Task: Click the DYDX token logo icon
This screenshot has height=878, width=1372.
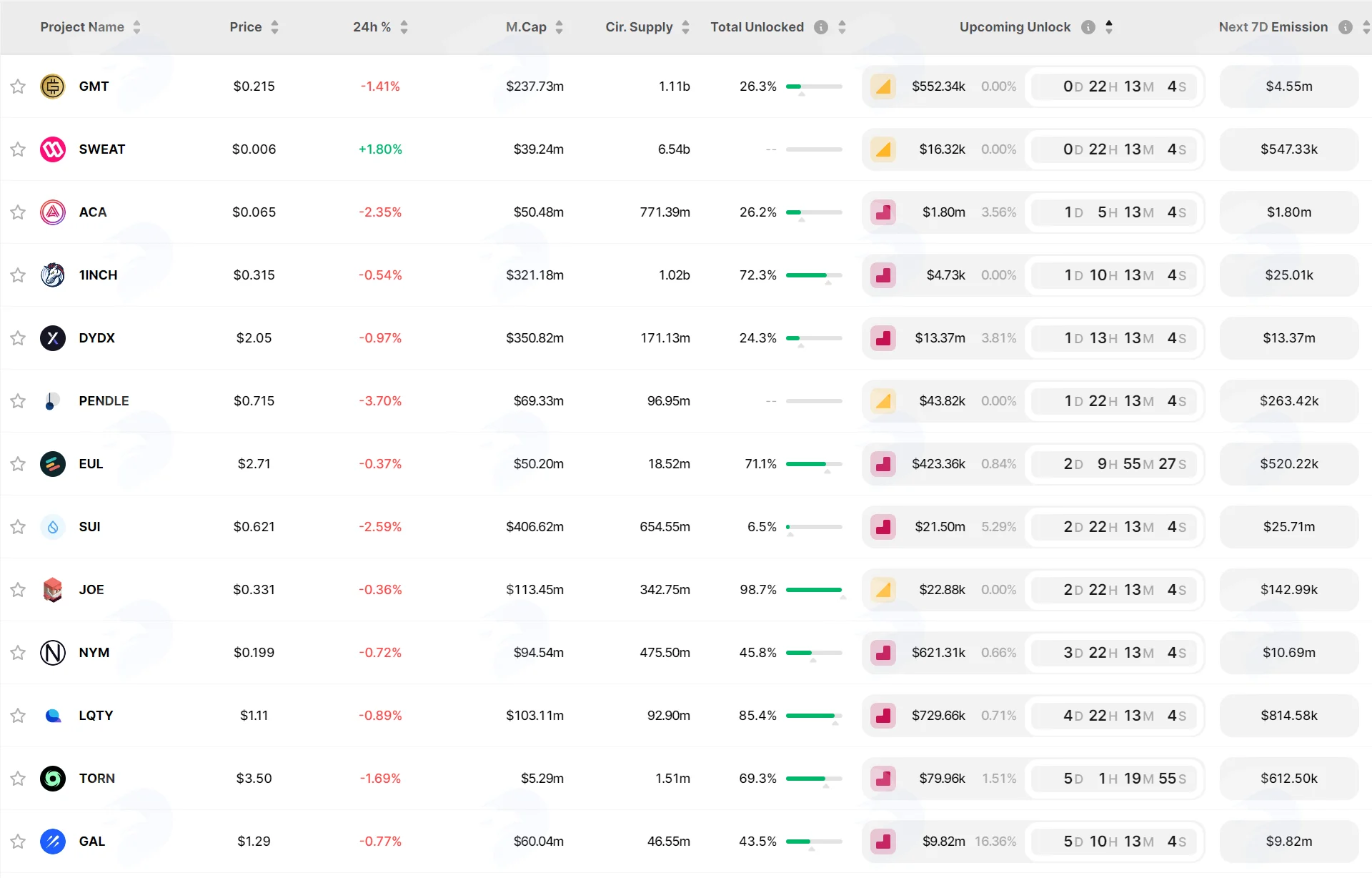Action: 53,338
